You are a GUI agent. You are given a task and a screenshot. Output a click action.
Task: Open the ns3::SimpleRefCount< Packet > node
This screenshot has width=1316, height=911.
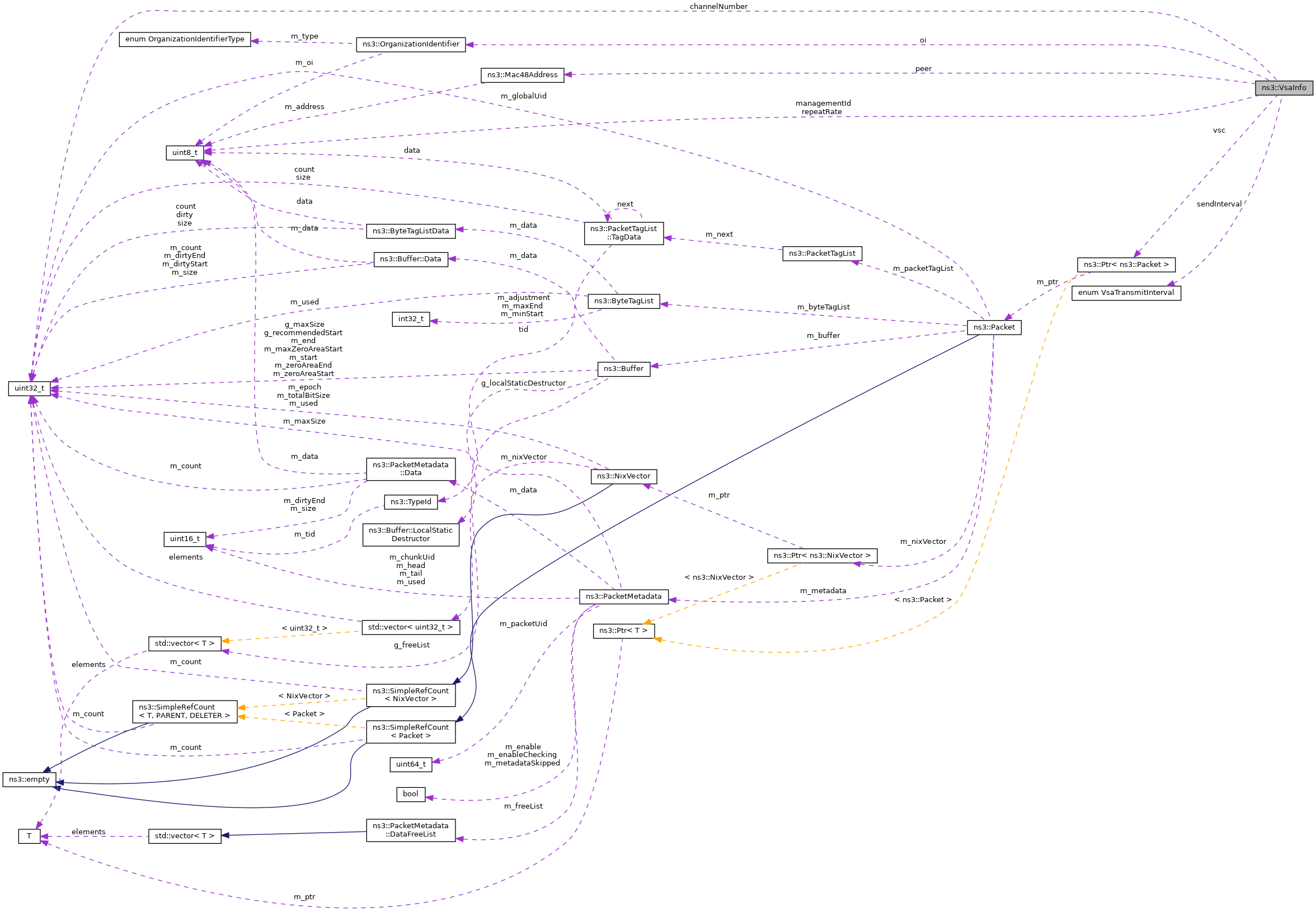point(410,732)
